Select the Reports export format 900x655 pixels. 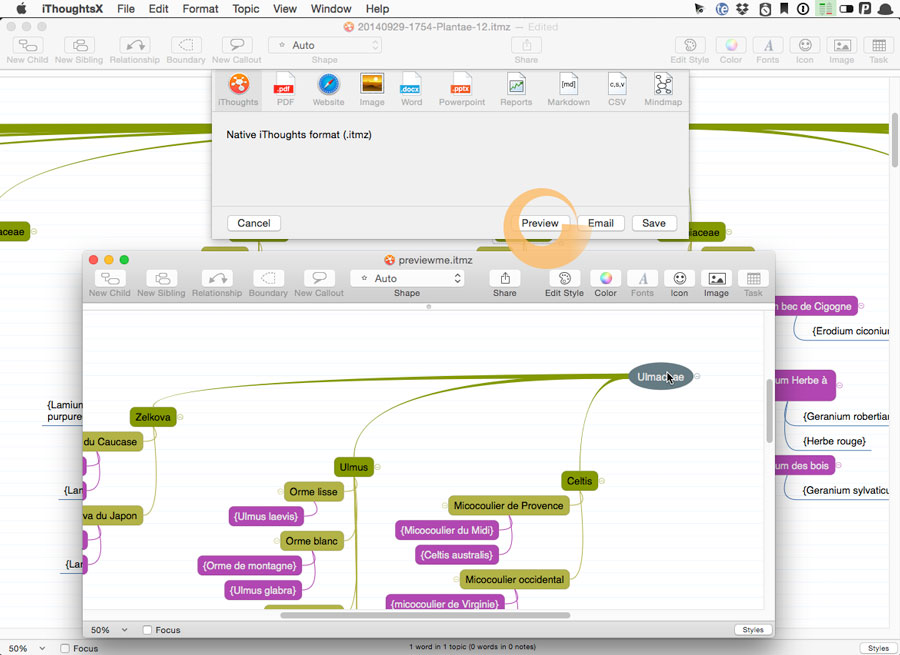tap(516, 90)
